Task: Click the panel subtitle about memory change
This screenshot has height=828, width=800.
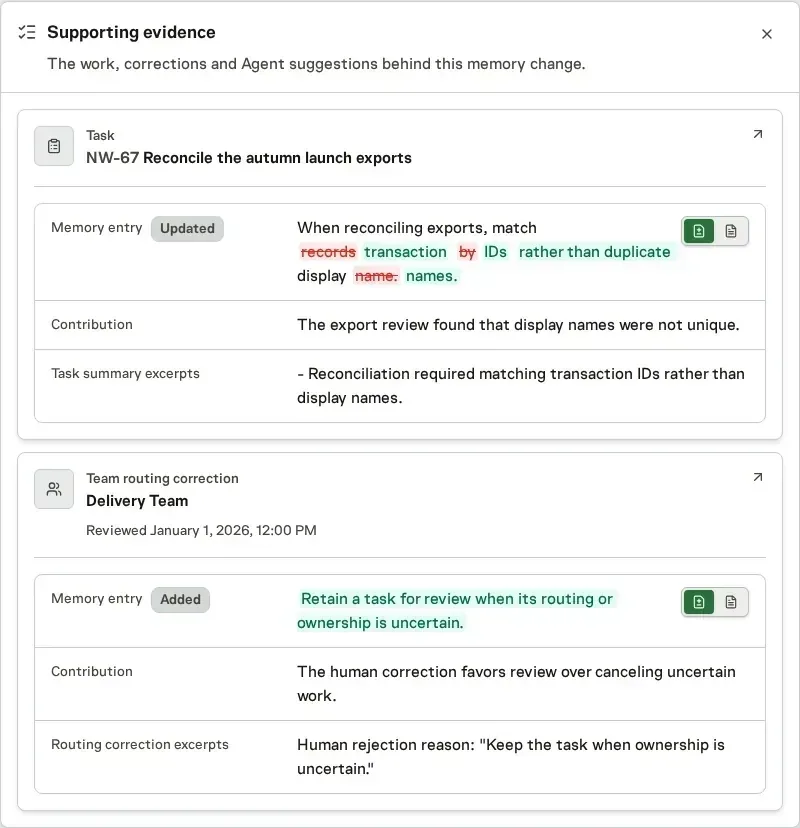Action: pyautogui.click(x=316, y=64)
